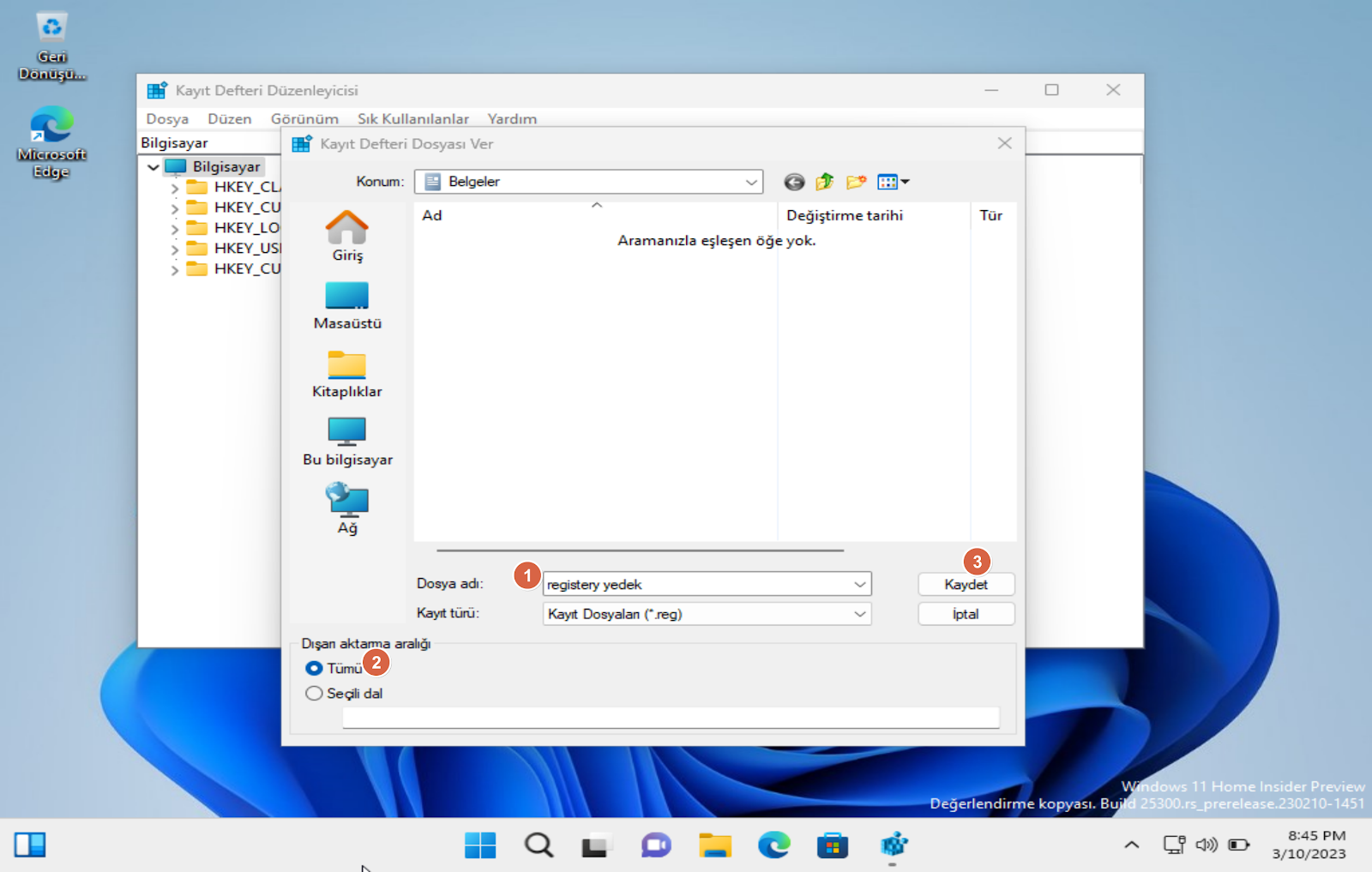The image size is (1372, 872).
Task: Open the View menu icon in dialog
Action: 893,182
